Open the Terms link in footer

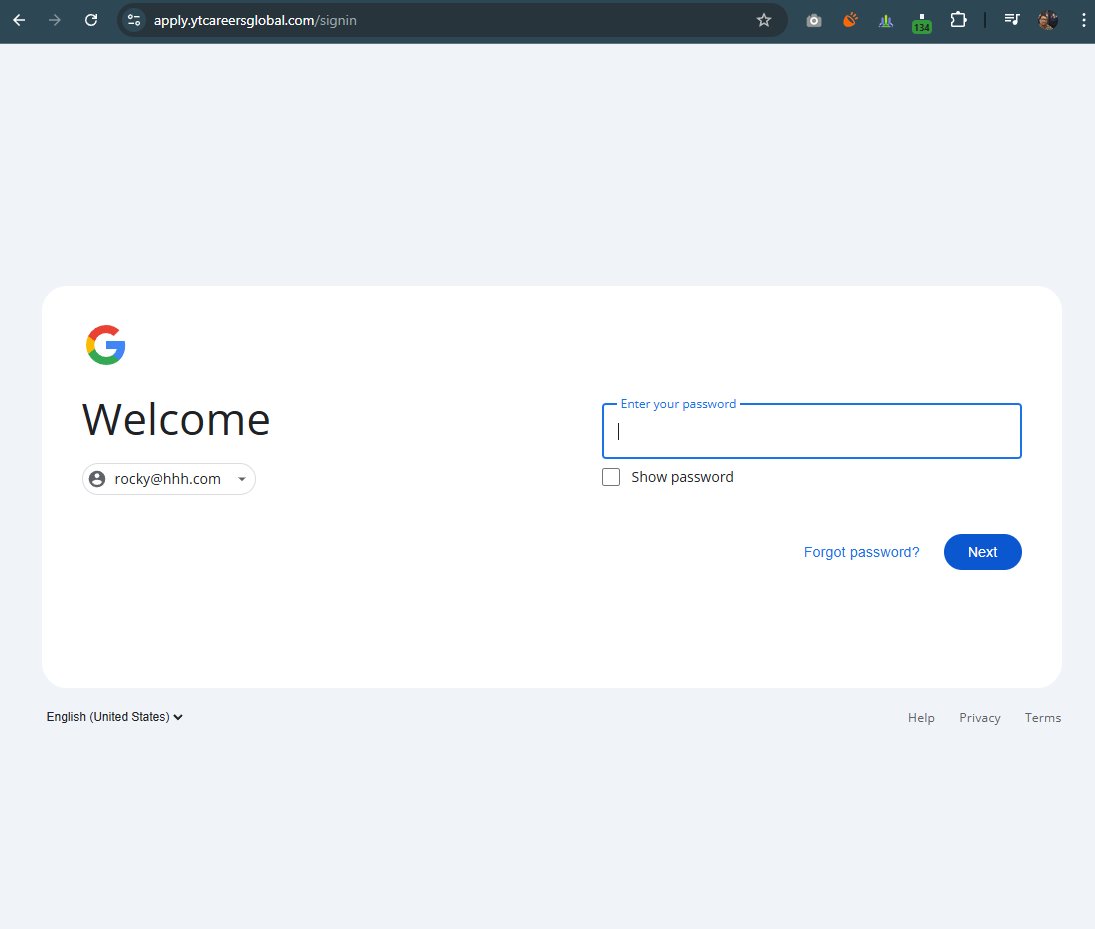point(1043,718)
